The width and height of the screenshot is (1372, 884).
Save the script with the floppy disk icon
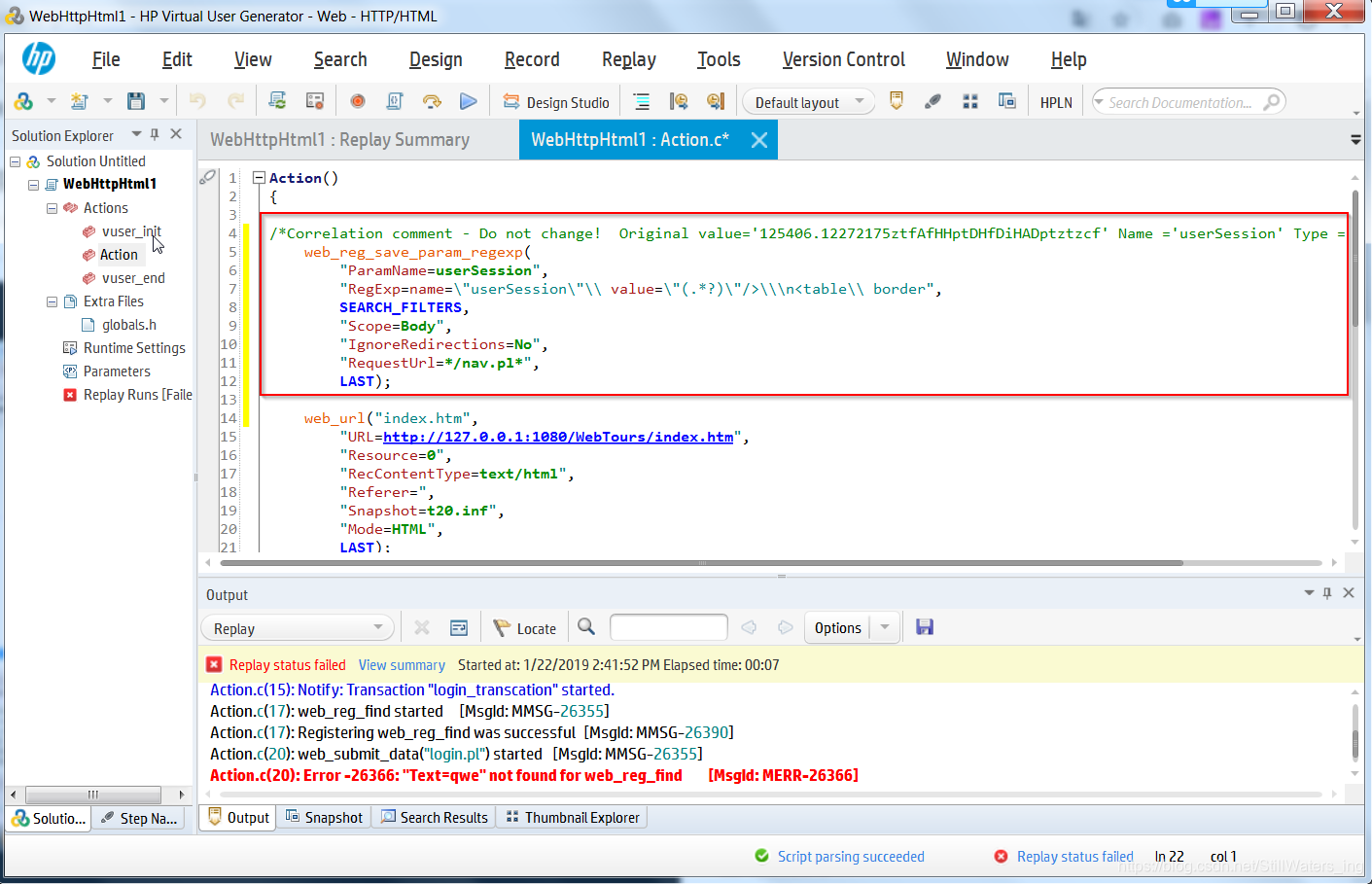(x=136, y=101)
